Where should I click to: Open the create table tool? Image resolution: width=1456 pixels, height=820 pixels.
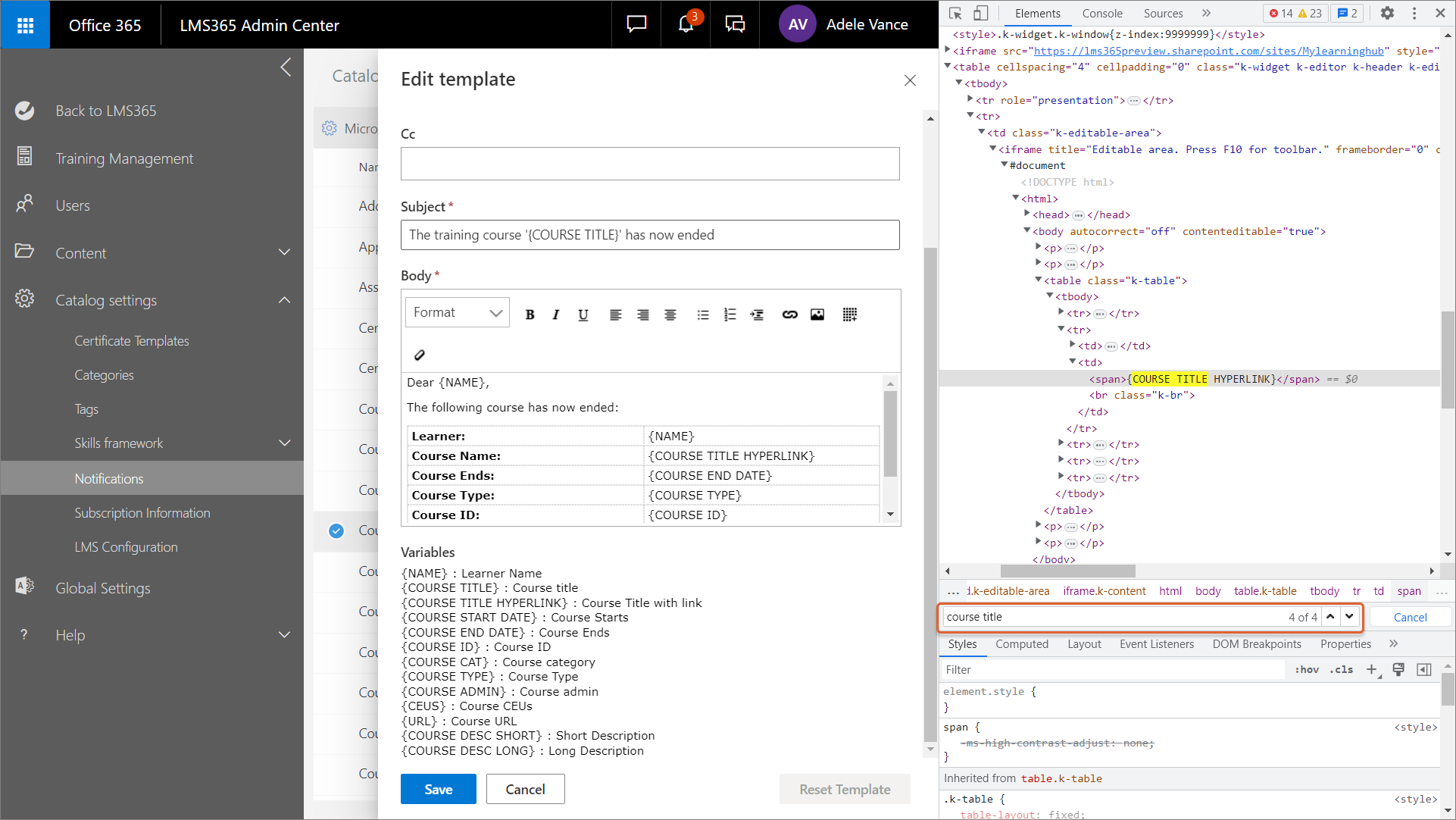(x=849, y=315)
